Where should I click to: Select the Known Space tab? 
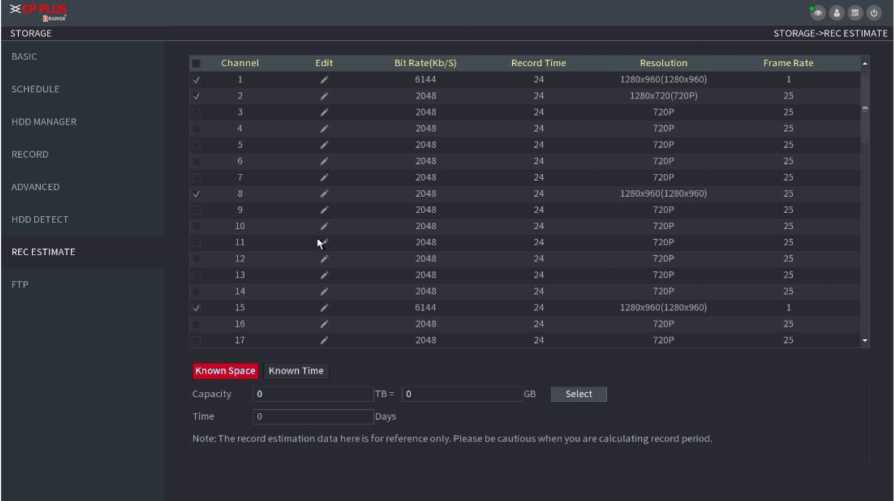(x=225, y=371)
